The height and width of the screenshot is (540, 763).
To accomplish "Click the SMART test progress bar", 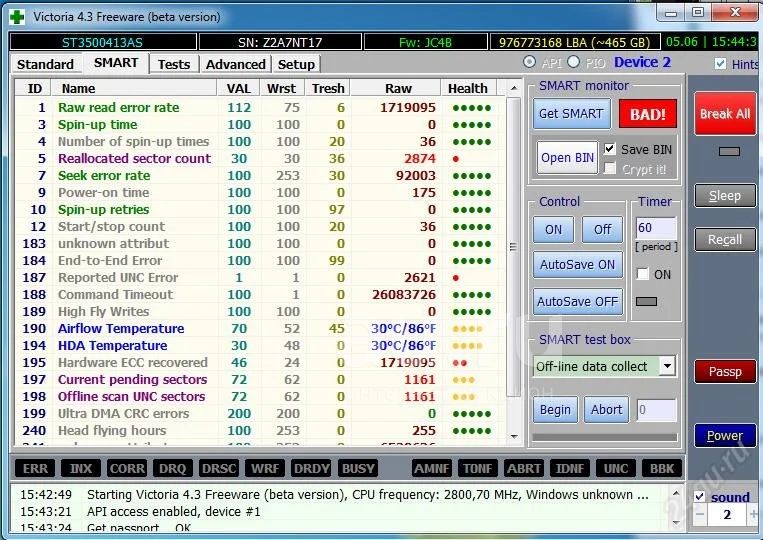I will pyautogui.click(x=605, y=437).
